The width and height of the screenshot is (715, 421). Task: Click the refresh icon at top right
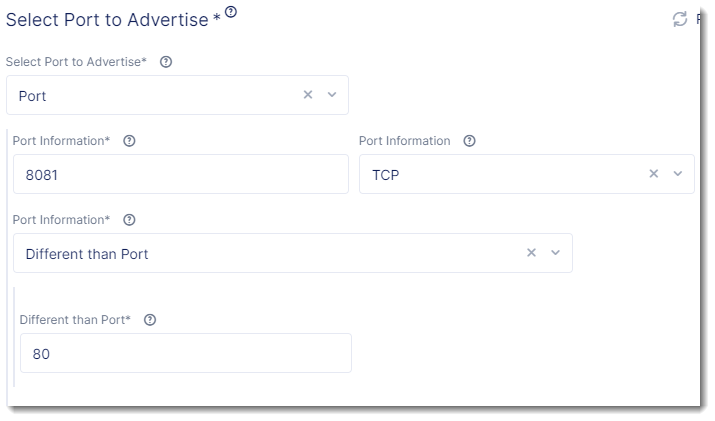click(680, 19)
